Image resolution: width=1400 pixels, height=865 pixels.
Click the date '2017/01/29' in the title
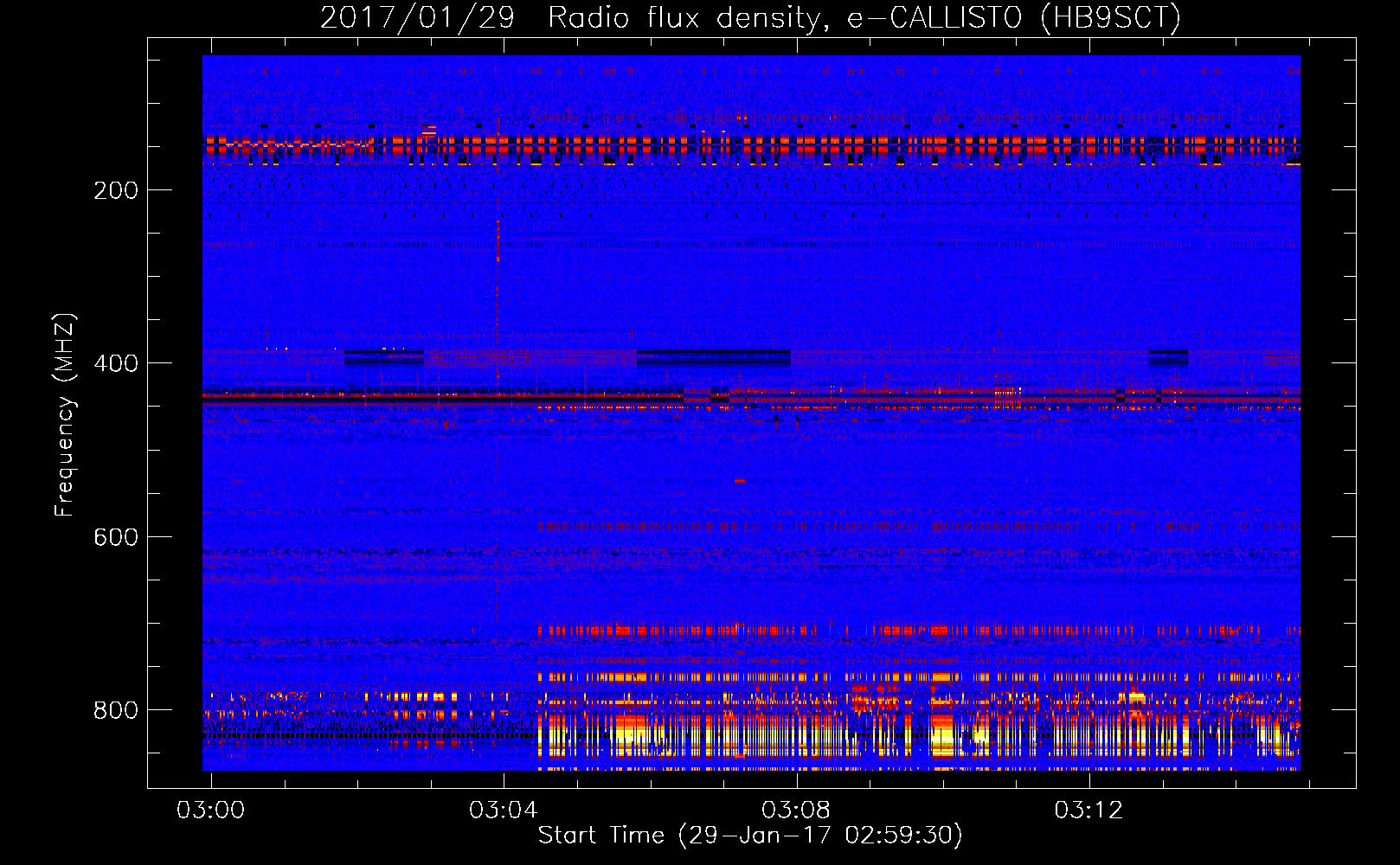[x=417, y=17]
